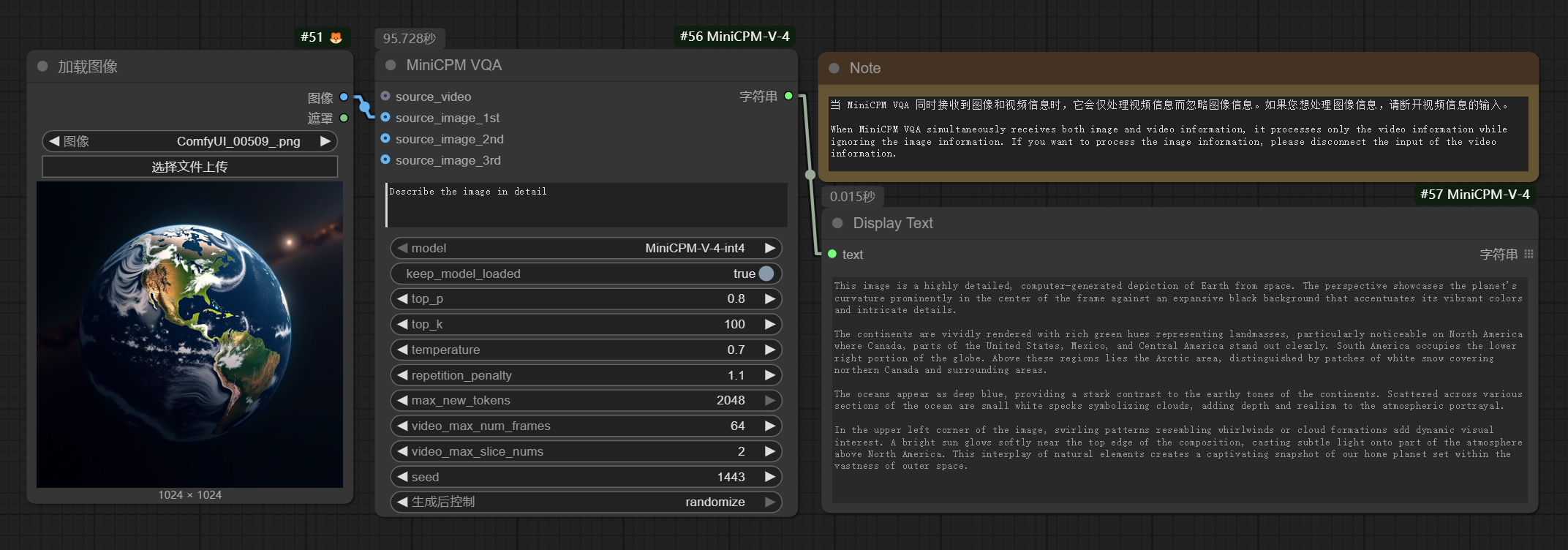Click the grid icon beside Display Text 字符串
The width and height of the screenshot is (1568, 550).
click(x=1529, y=254)
